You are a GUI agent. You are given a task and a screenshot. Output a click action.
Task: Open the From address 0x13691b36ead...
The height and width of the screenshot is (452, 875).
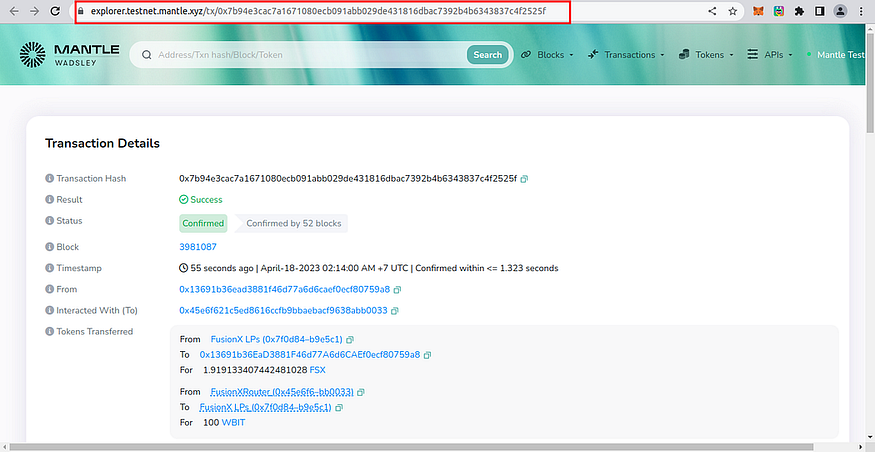click(x=284, y=290)
